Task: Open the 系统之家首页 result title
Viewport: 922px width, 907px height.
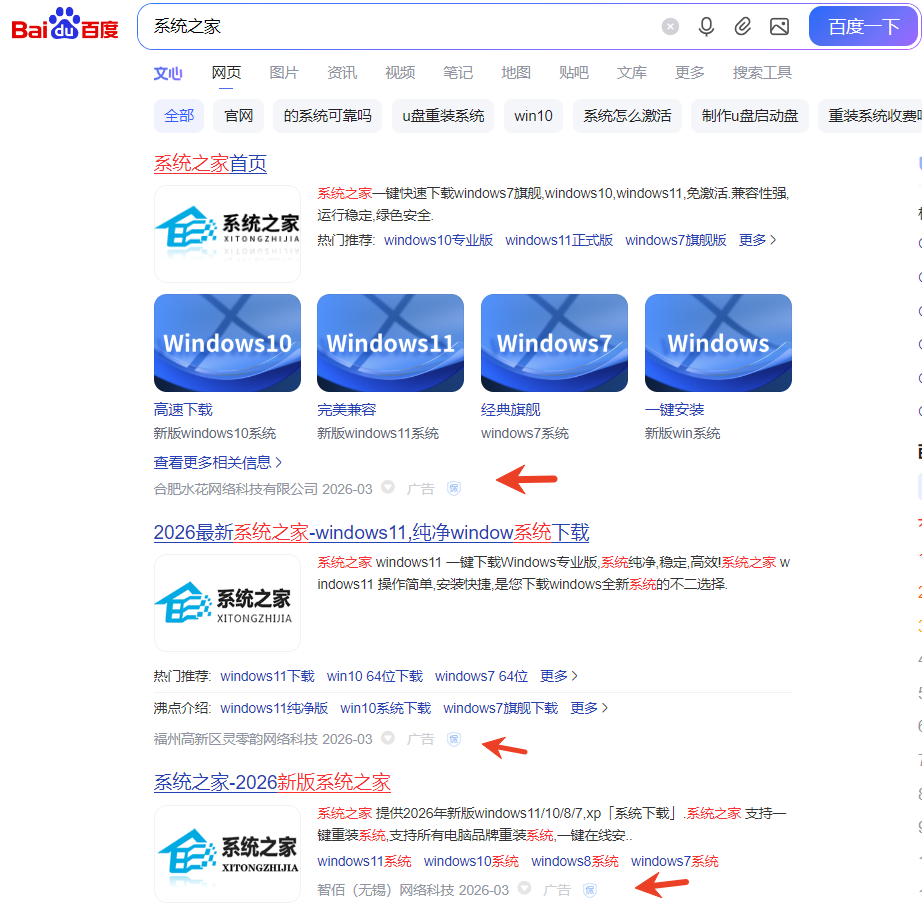Action: (x=210, y=164)
